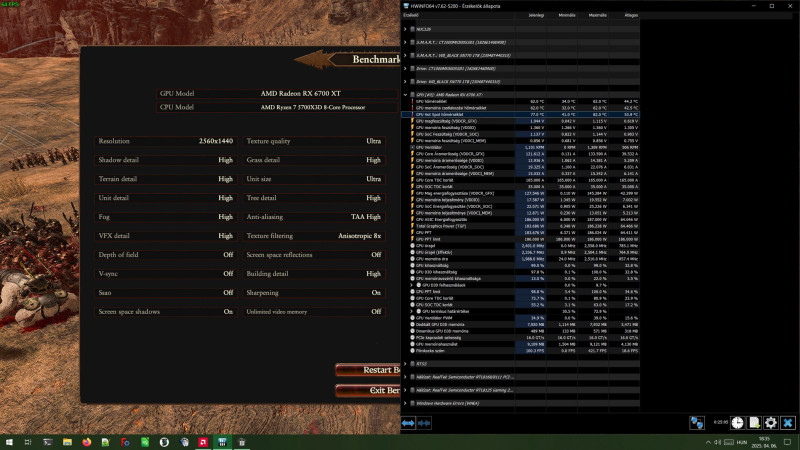Click Screen space shadows On row
Viewport: 800px width, 450px height.
(x=166, y=312)
